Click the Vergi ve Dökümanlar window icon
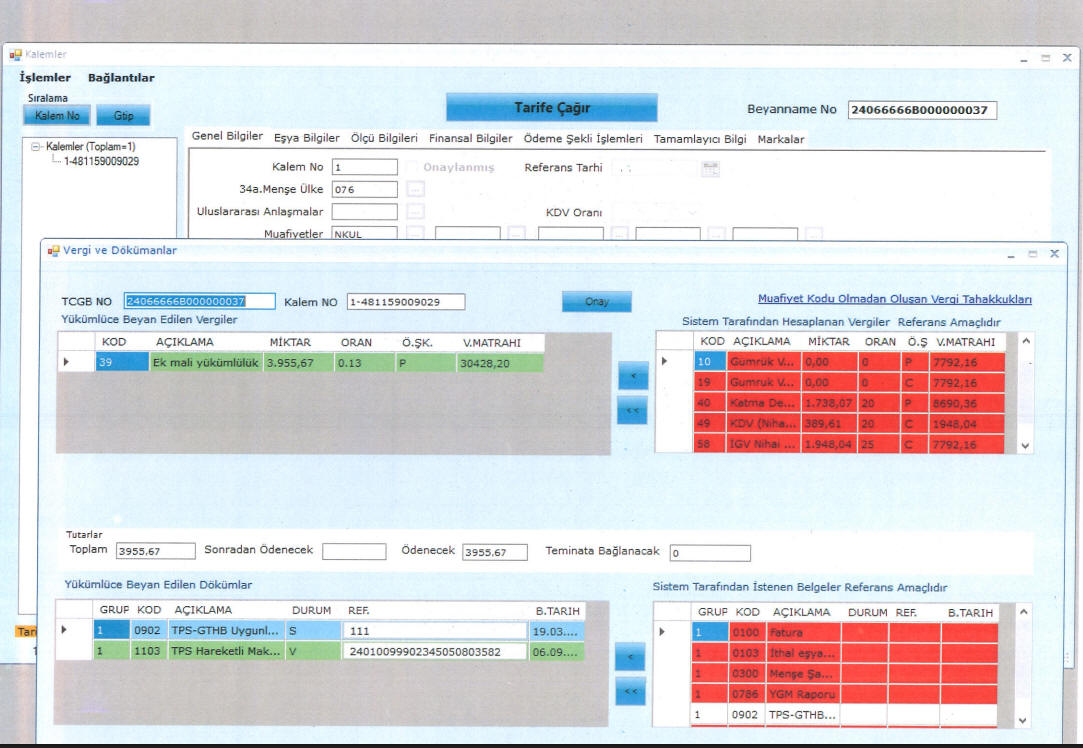 [x=54, y=251]
